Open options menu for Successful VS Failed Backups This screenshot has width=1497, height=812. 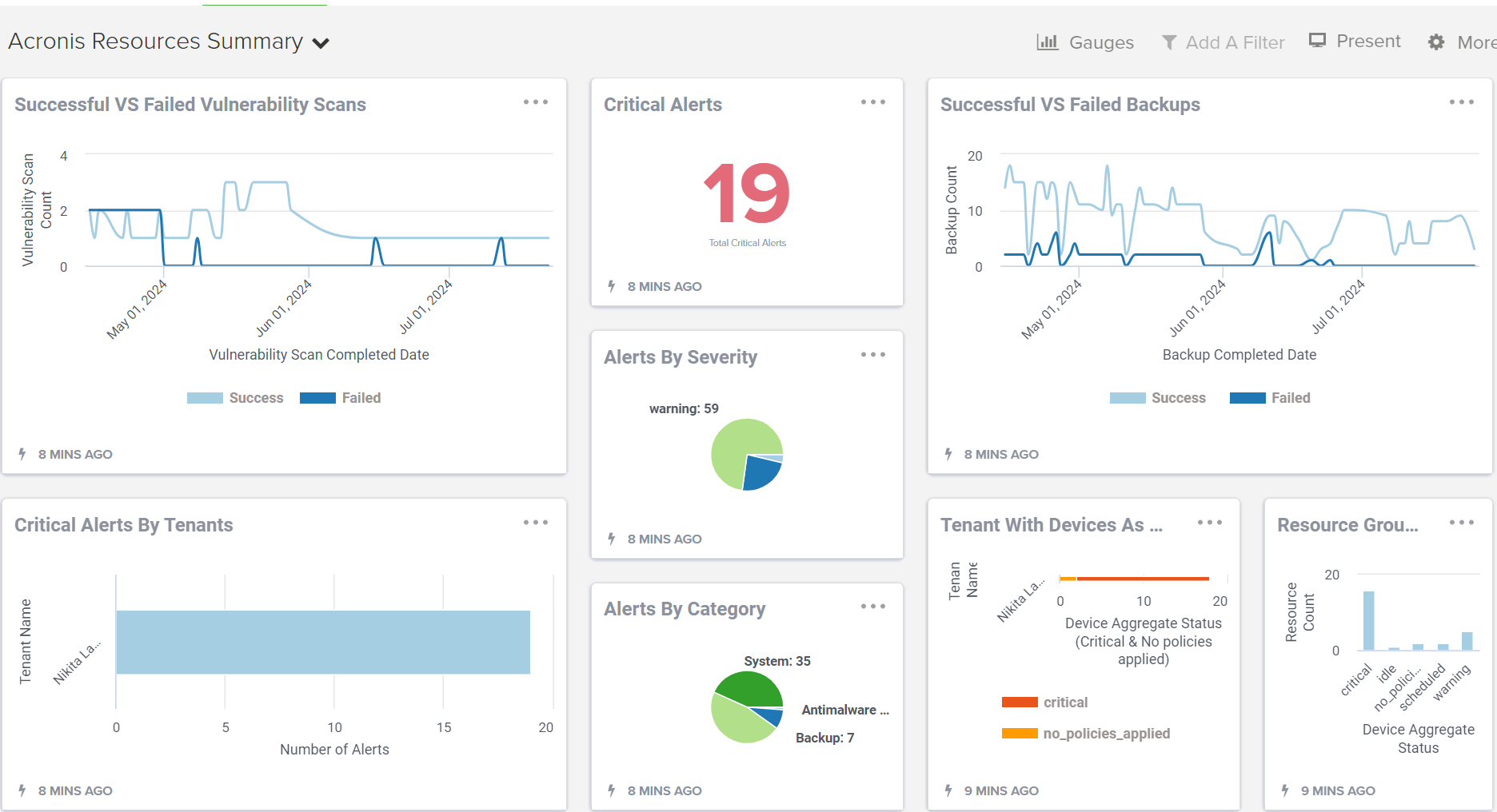click(x=1462, y=102)
